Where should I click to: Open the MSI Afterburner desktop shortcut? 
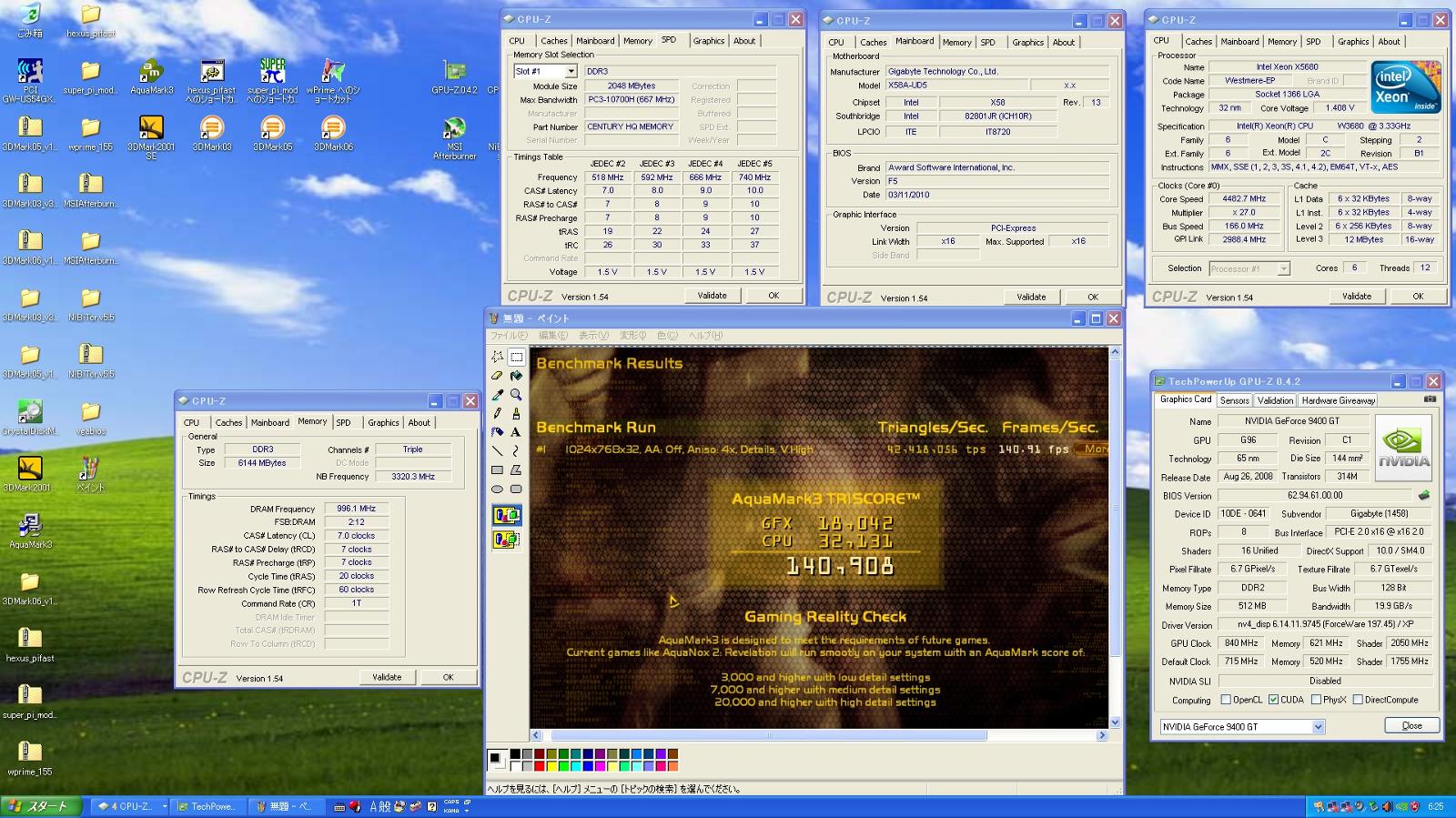455,136
